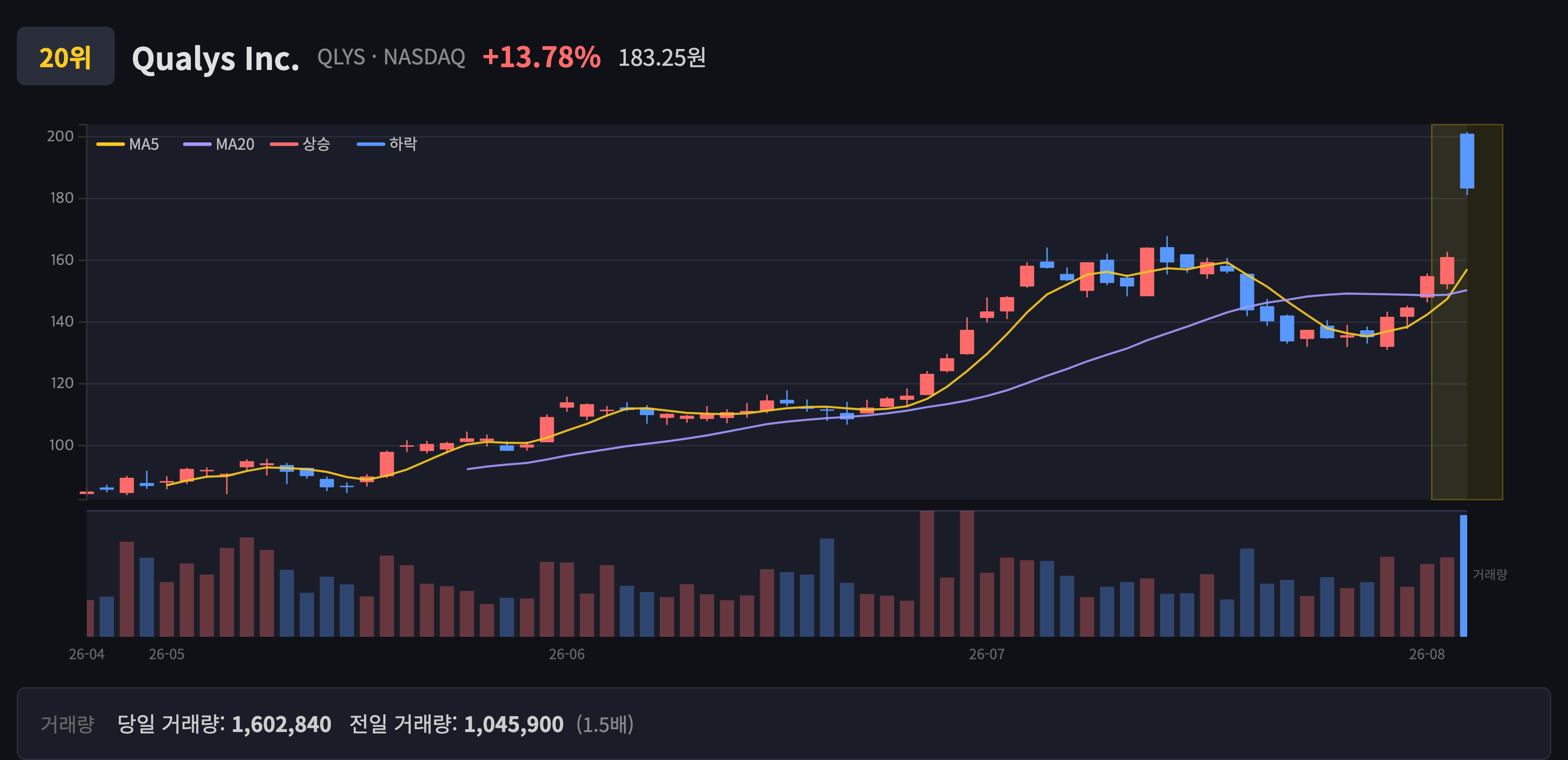Click the (1.5배) volume ratio
The height and width of the screenshot is (760, 1568).
tap(605, 724)
